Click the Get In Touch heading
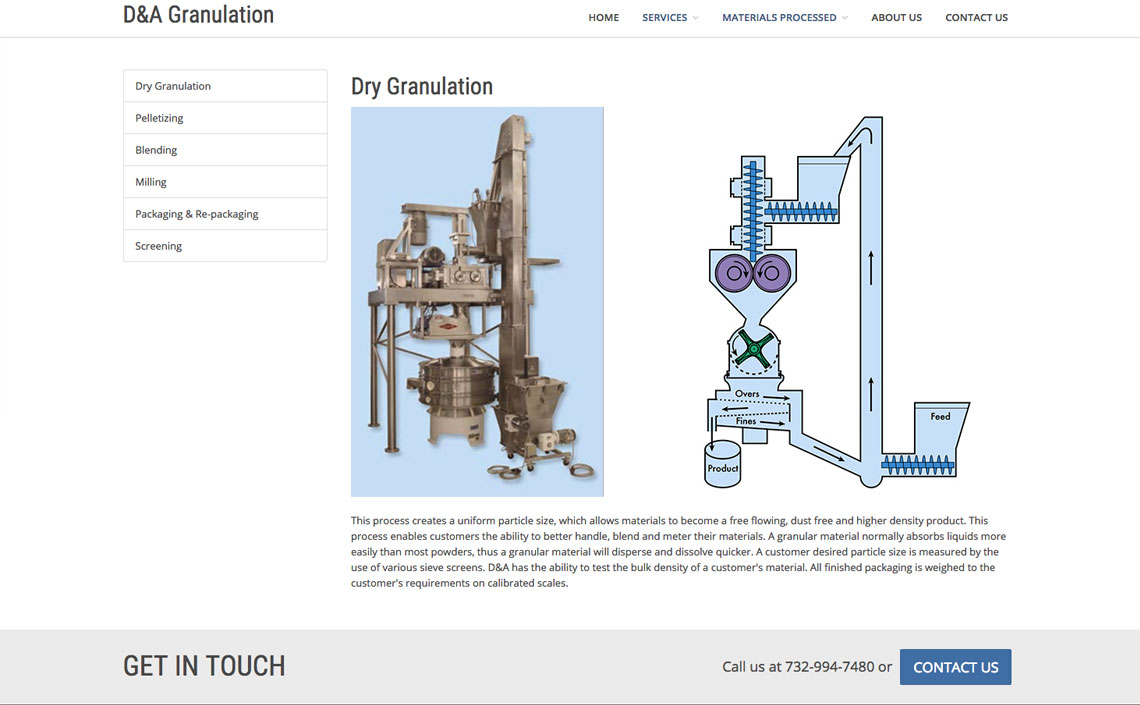Viewport: 1140px width, 705px height. pyautogui.click(x=204, y=666)
